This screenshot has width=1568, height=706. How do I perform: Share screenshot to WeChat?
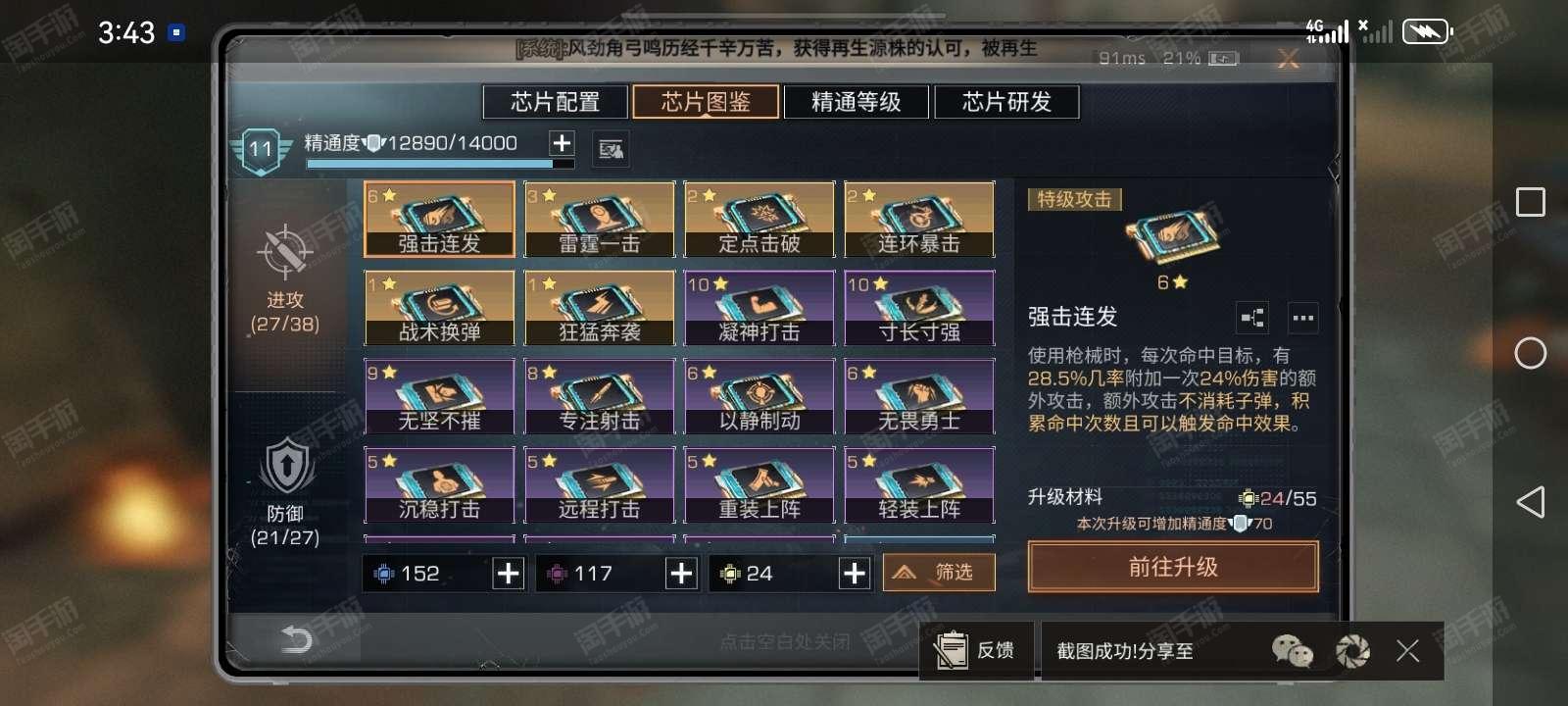[1292, 650]
